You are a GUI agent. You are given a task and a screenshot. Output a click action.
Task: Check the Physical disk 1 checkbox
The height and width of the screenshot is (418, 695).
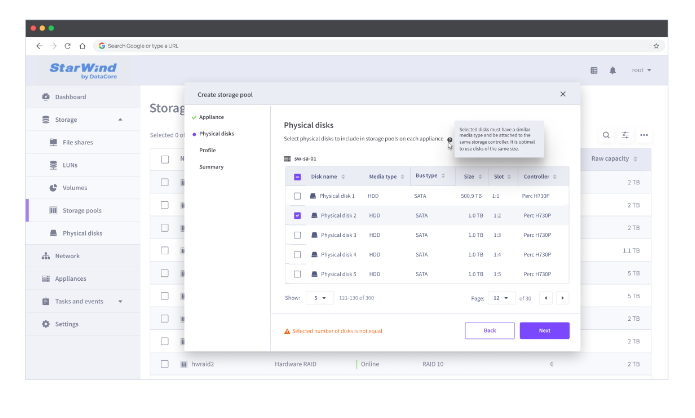click(297, 196)
